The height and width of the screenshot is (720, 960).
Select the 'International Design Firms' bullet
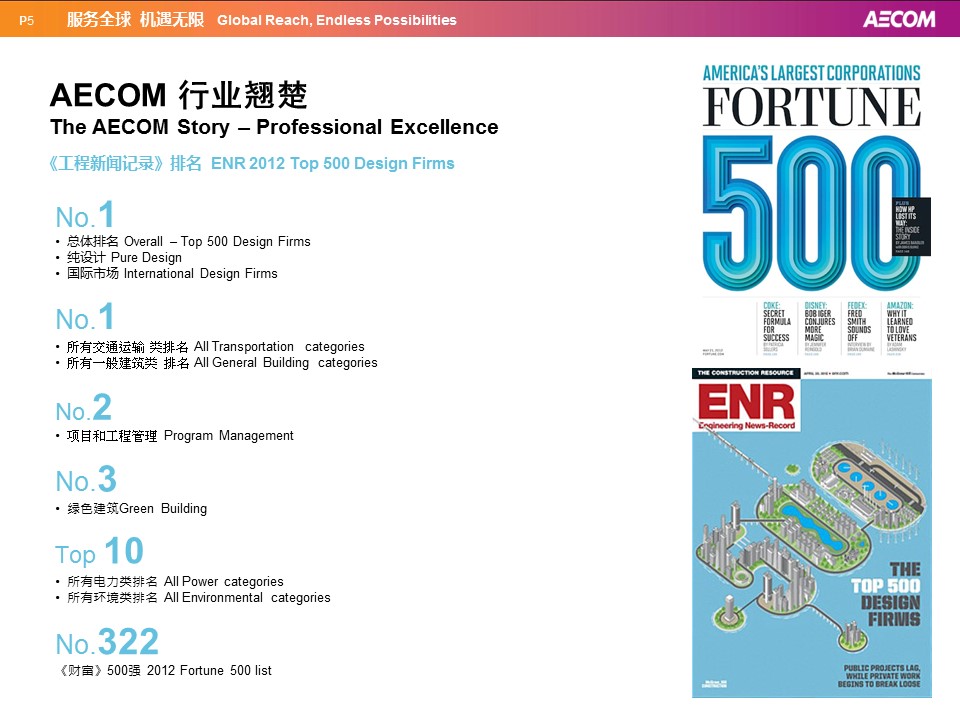pos(172,273)
